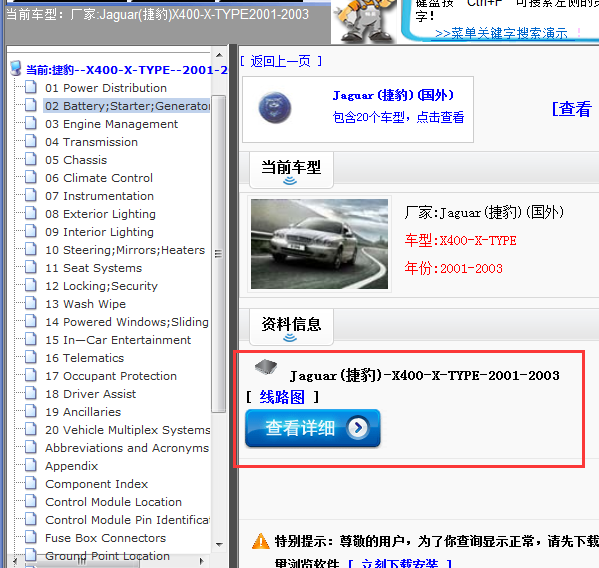The height and width of the screenshot is (568, 599).
Task: Select Control Module Location entry
Action: click(113, 502)
